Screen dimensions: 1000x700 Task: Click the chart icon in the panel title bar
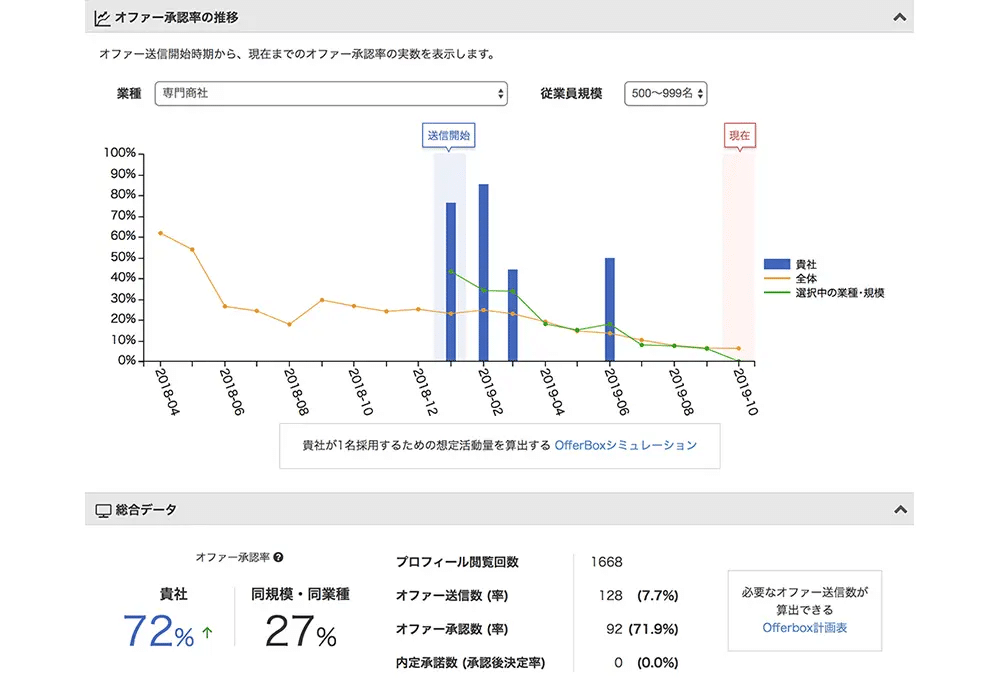click(101, 17)
